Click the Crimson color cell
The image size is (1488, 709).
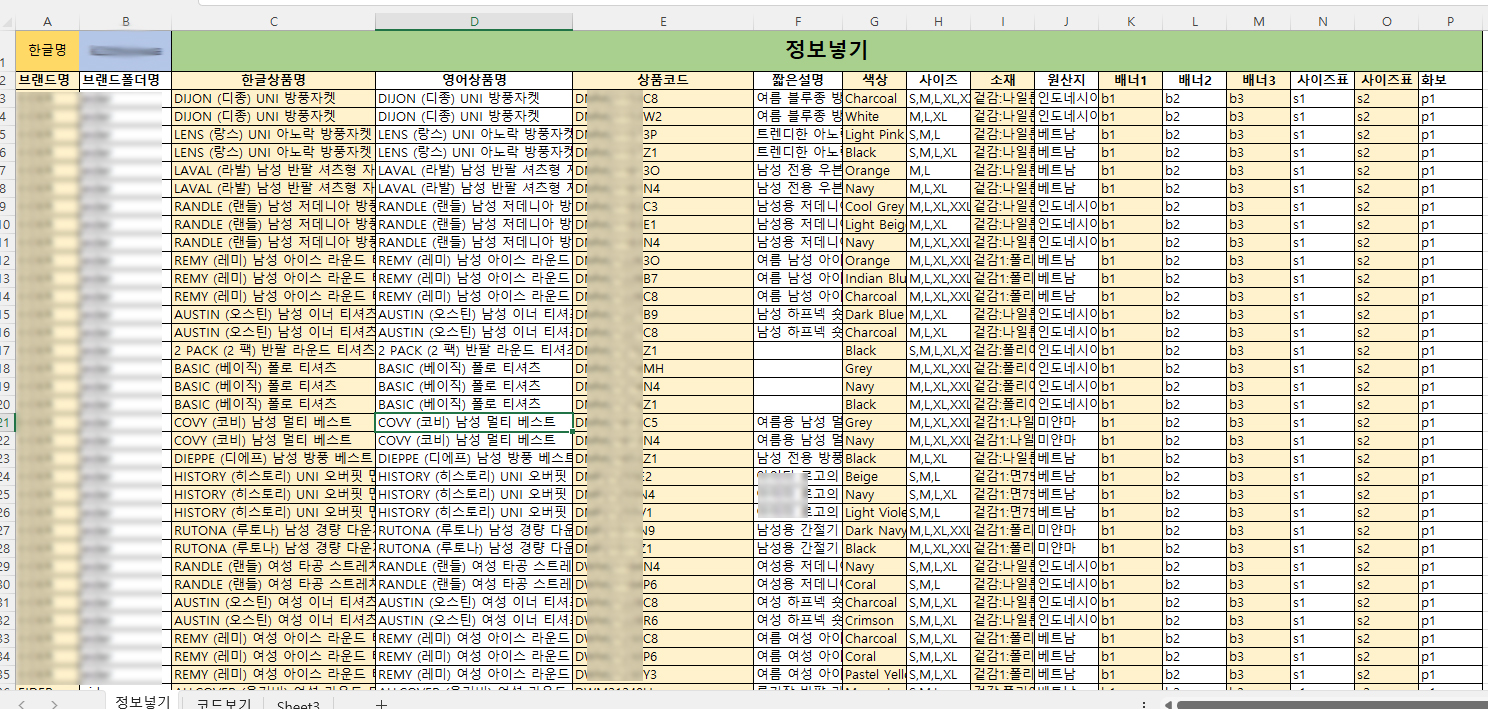click(874, 621)
